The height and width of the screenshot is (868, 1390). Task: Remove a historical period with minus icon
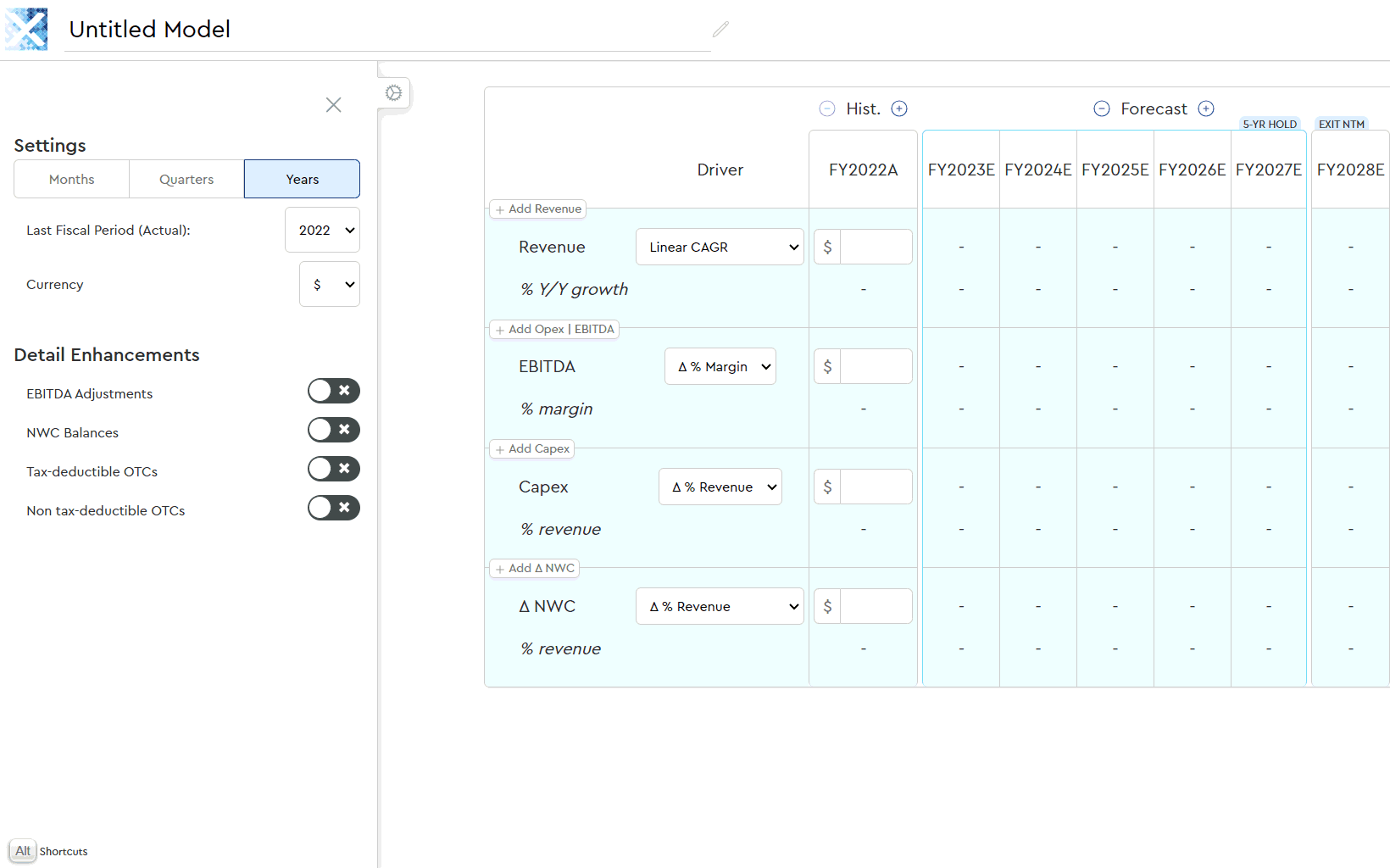(827, 108)
